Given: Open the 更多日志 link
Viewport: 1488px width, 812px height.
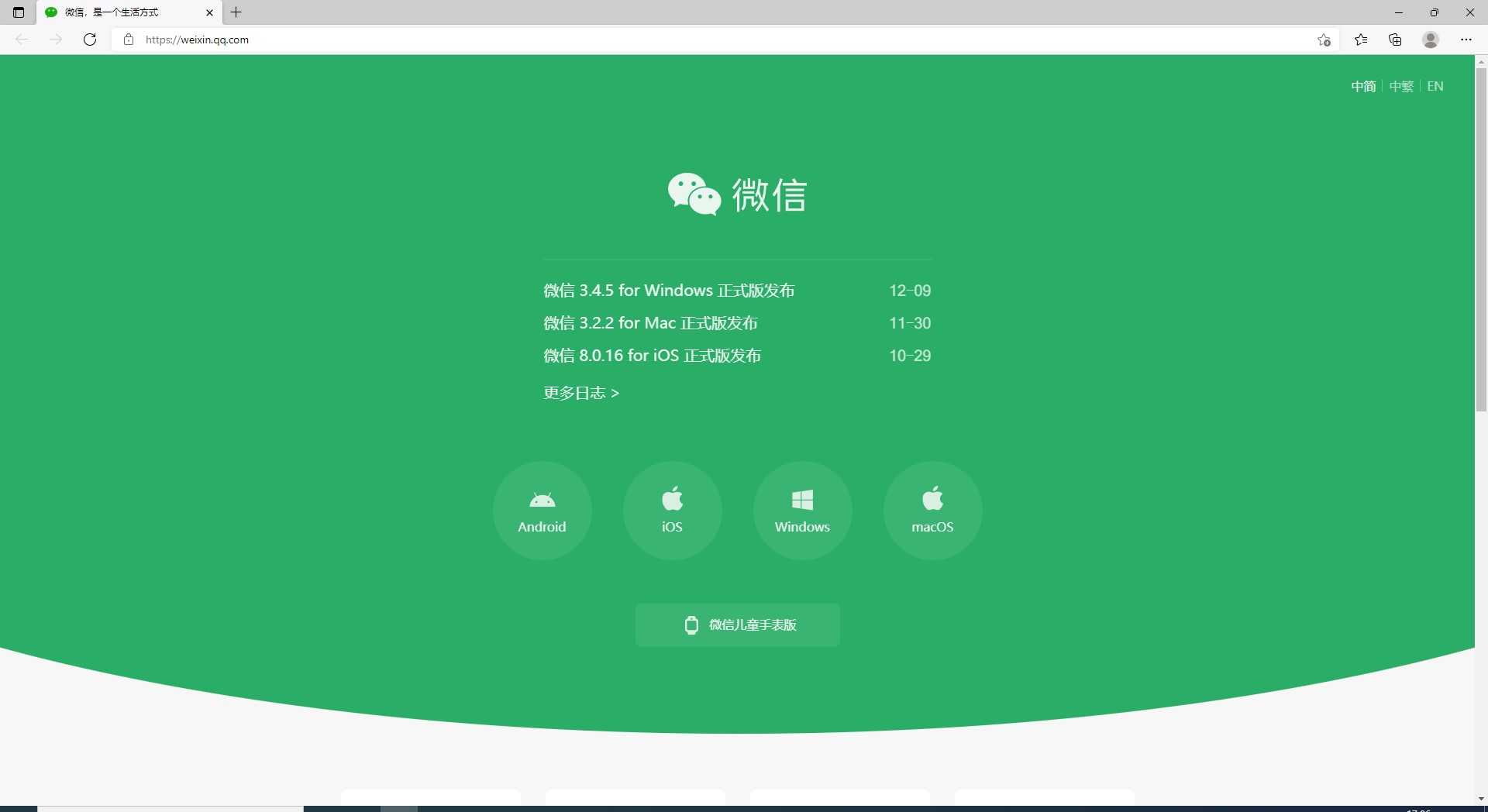Looking at the screenshot, I should pyautogui.click(x=581, y=393).
